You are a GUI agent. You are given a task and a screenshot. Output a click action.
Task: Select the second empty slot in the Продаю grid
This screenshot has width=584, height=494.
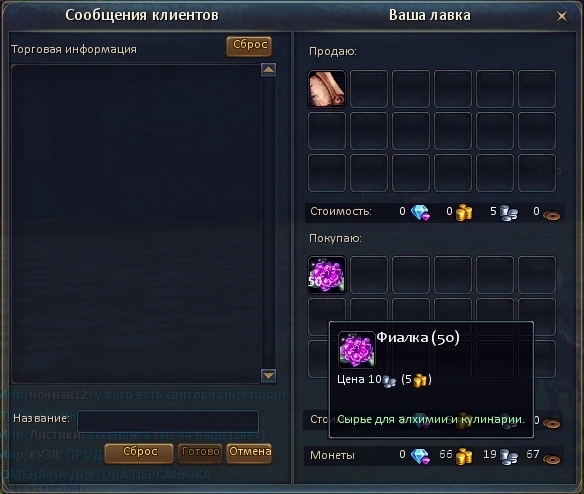410,89
